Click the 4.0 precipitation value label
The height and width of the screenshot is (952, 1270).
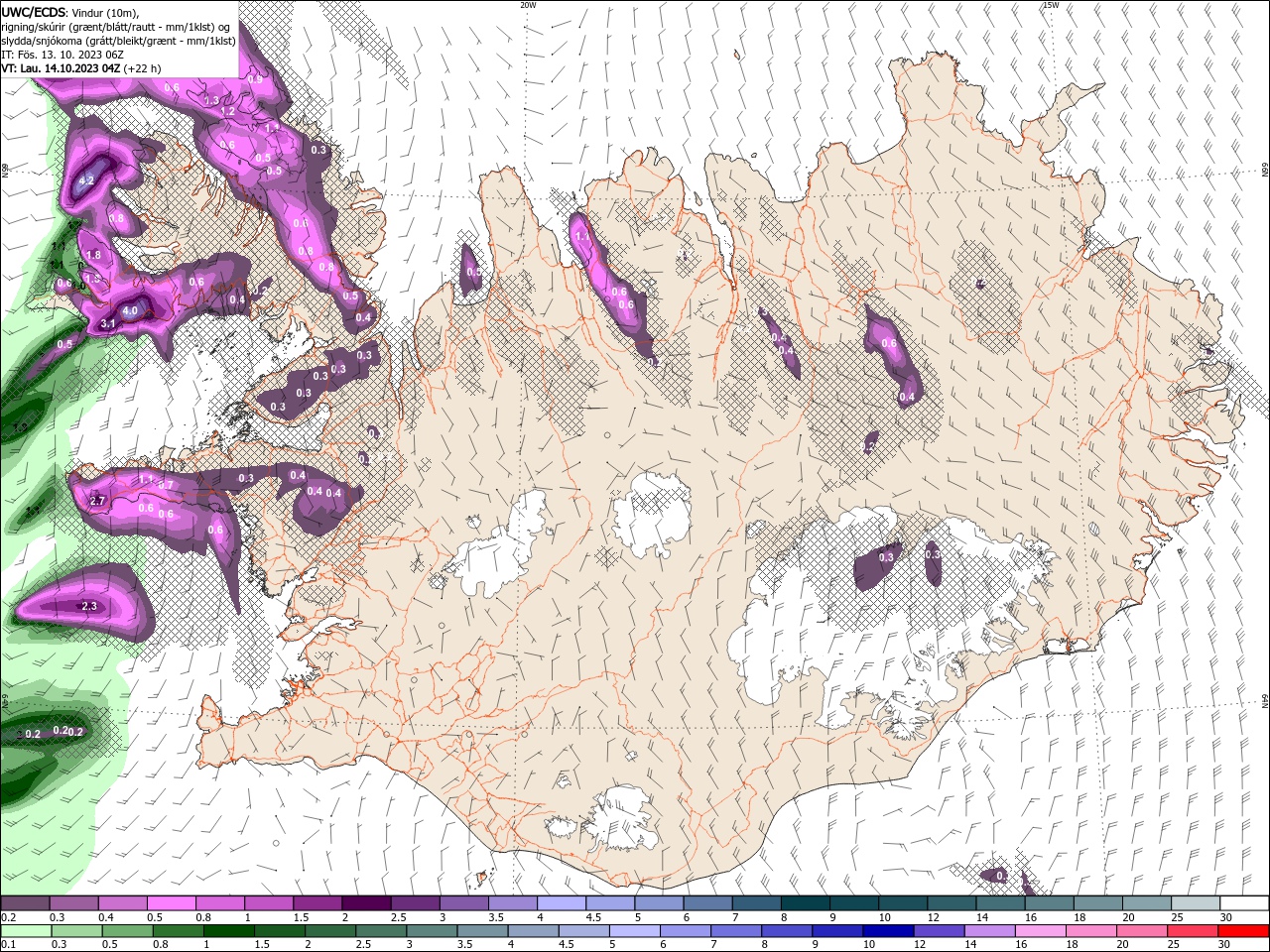(129, 311)
